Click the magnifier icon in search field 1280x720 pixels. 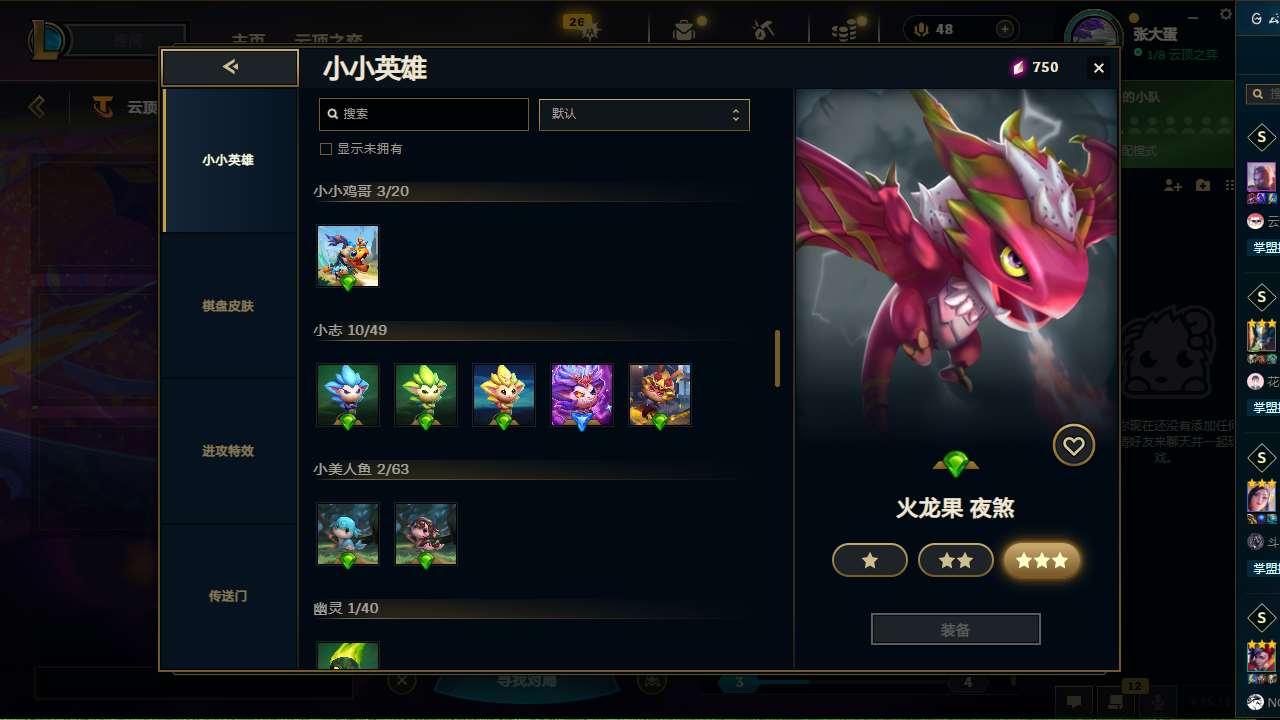pos(332,114)
